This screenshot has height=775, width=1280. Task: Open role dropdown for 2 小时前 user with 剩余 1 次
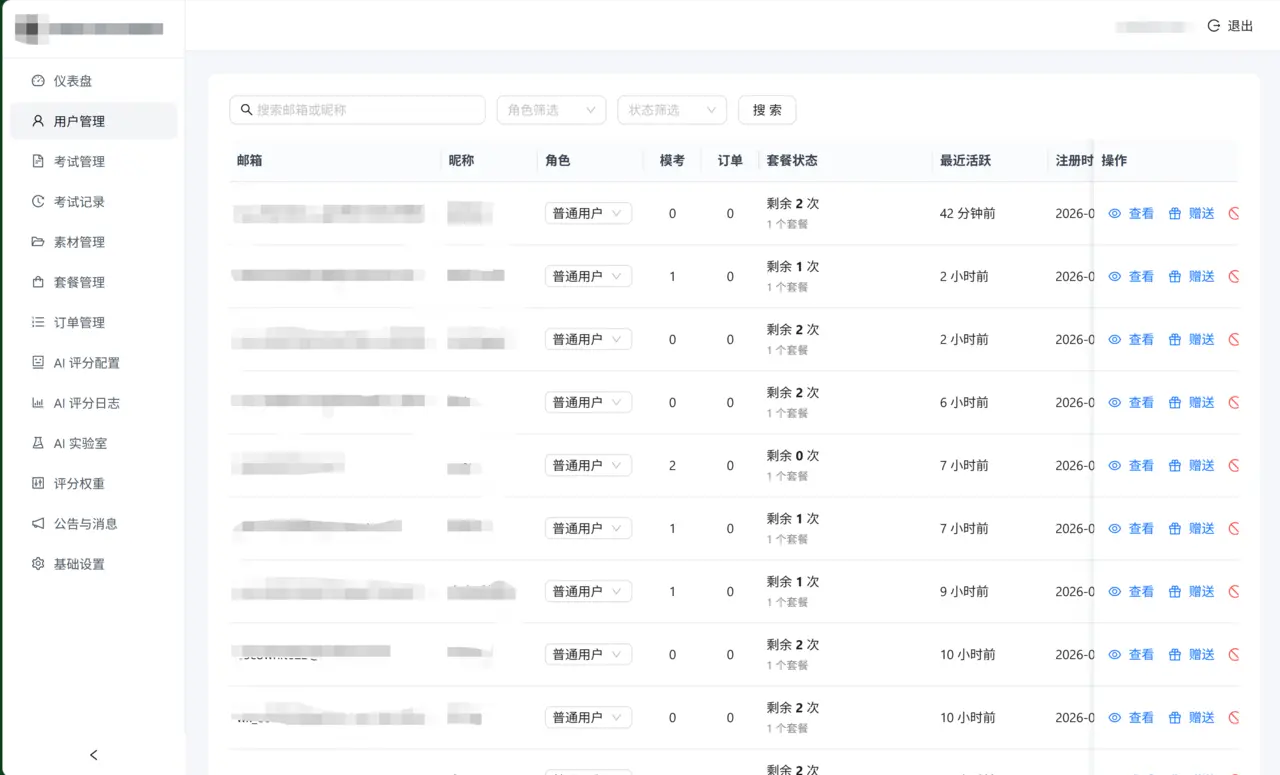click(588, 276)
